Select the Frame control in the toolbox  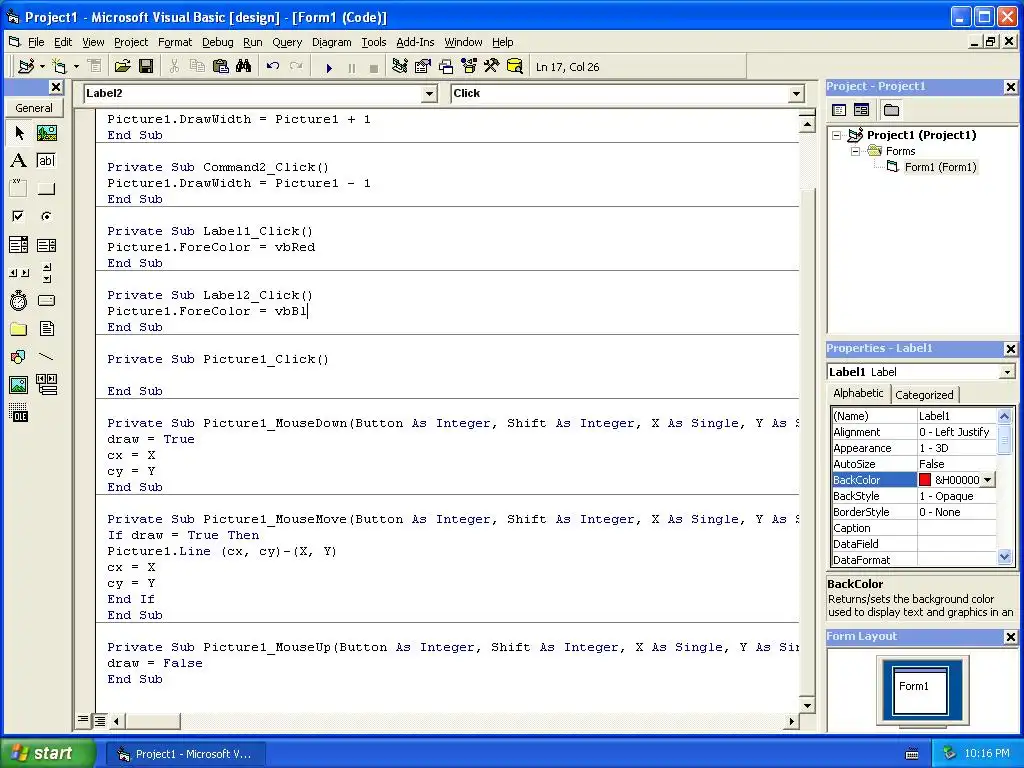tap(19, 189)
